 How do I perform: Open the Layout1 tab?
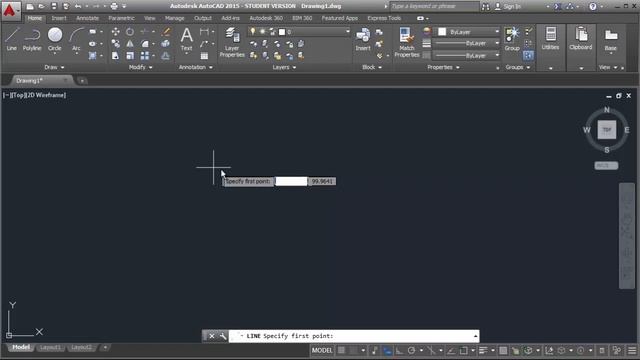click(x=50, y=347)
